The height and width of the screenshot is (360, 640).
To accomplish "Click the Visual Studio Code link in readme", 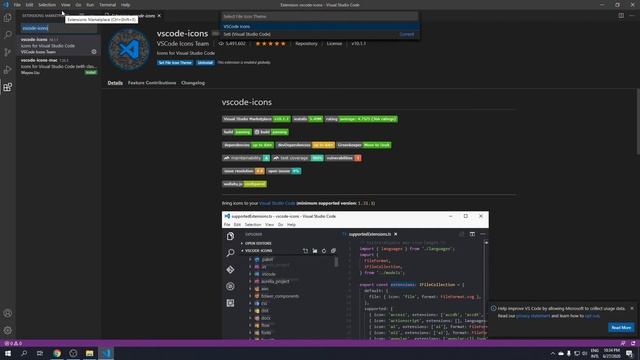I will pos(277,203).
